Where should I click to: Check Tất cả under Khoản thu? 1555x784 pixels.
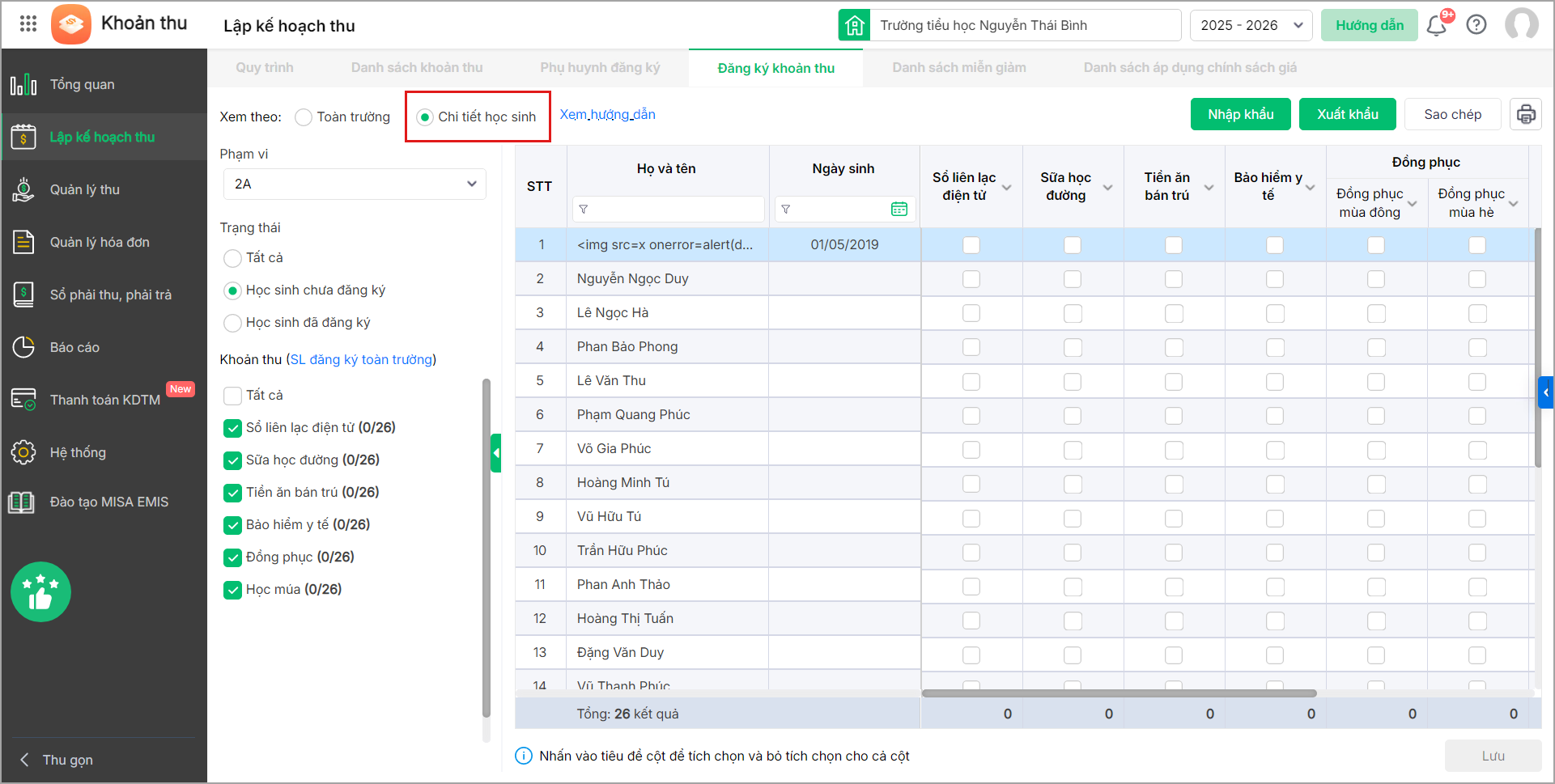[232, 396]
